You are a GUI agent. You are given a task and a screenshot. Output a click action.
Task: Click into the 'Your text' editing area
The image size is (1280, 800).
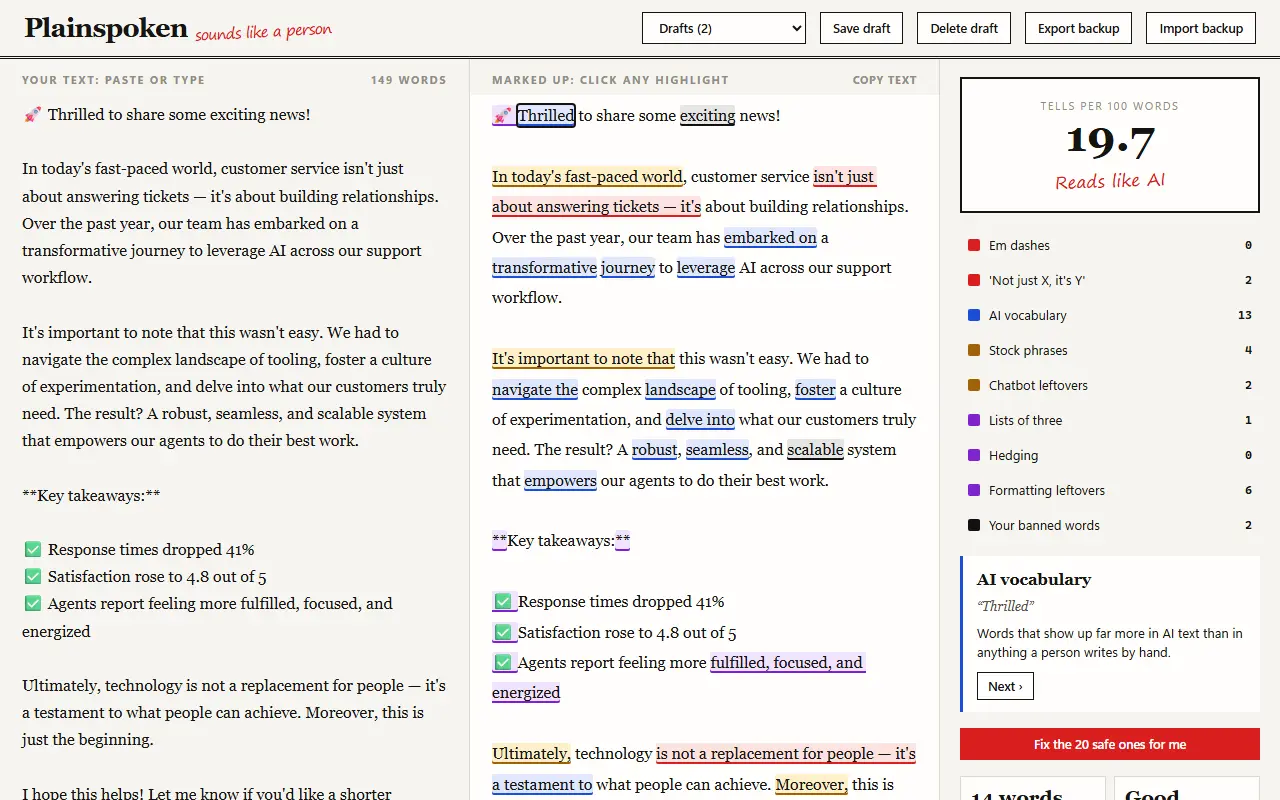[235, 448]
